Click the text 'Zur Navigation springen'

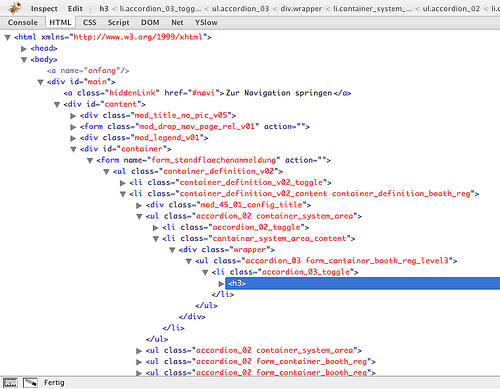tap(279, 93)
